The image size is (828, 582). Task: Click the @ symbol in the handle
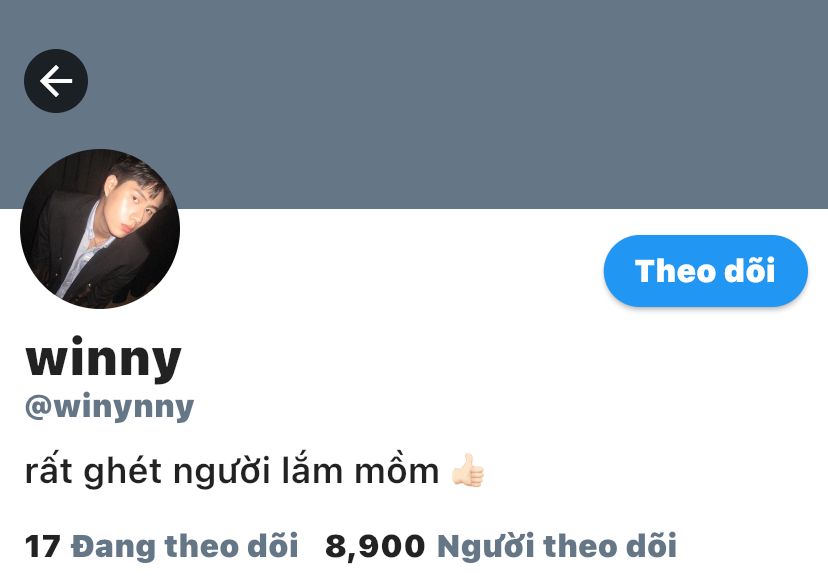39,408
